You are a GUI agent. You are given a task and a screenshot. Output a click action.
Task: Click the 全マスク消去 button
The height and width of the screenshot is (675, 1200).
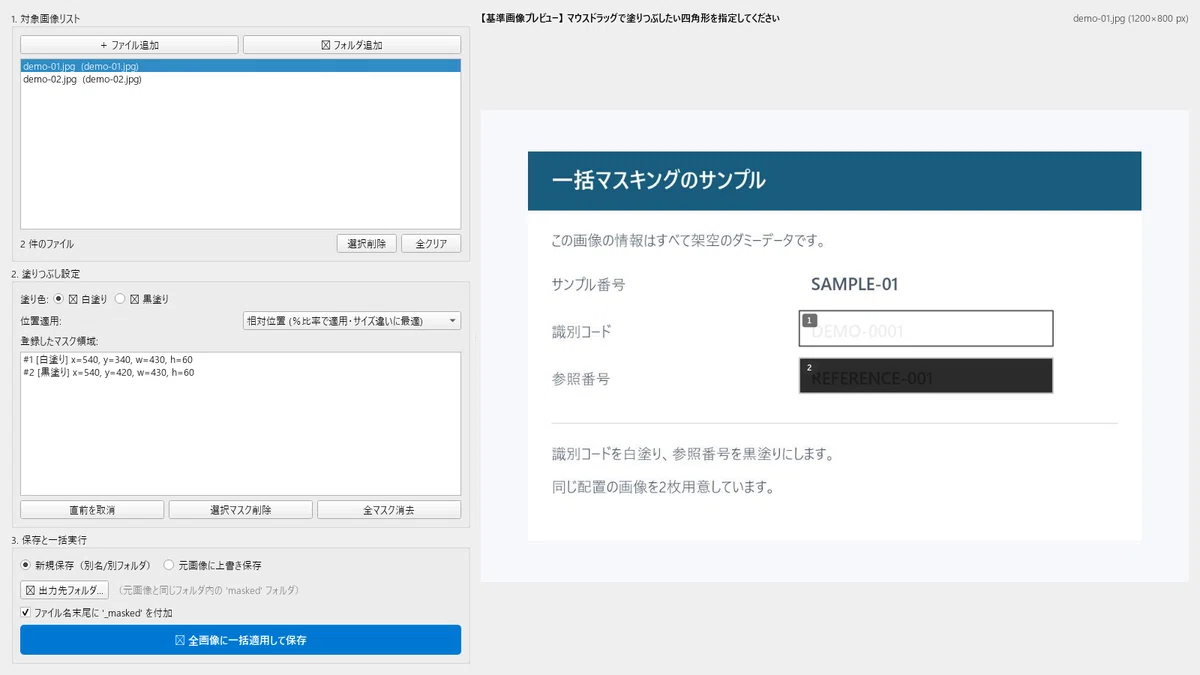coord(389,510)
